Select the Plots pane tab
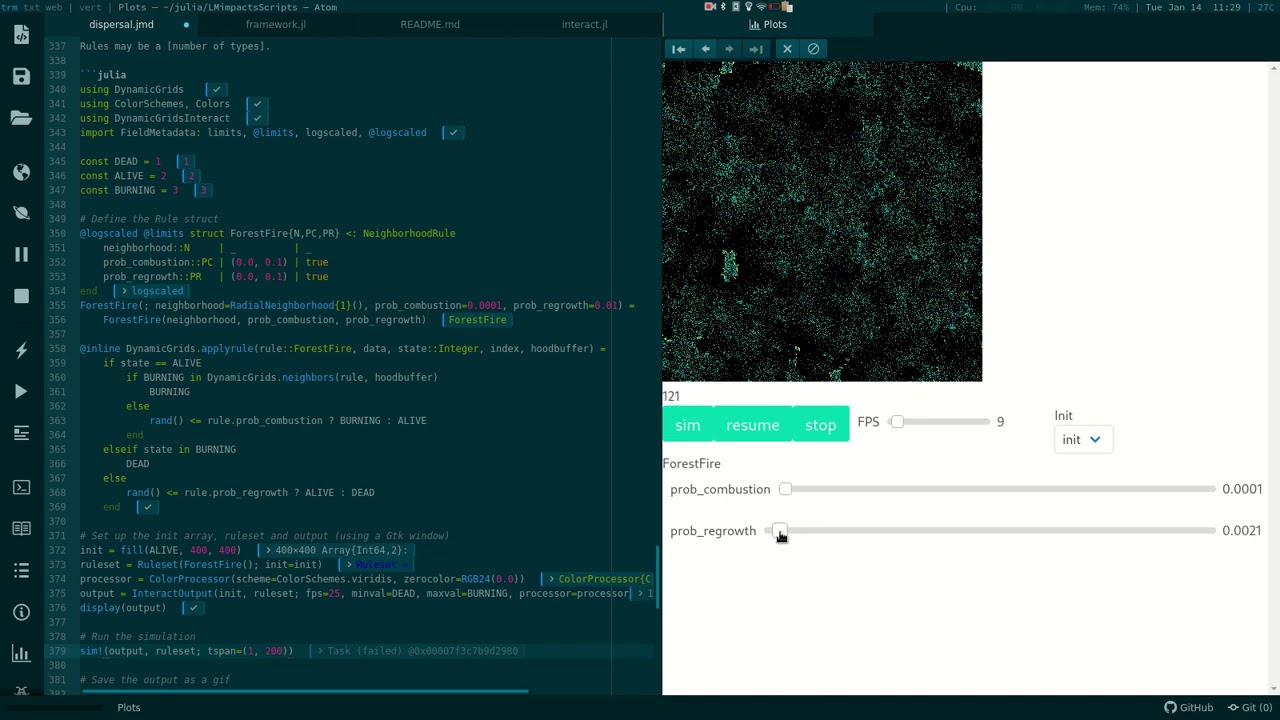Viewport: 1280px width, 720px height. pos(768,24)
